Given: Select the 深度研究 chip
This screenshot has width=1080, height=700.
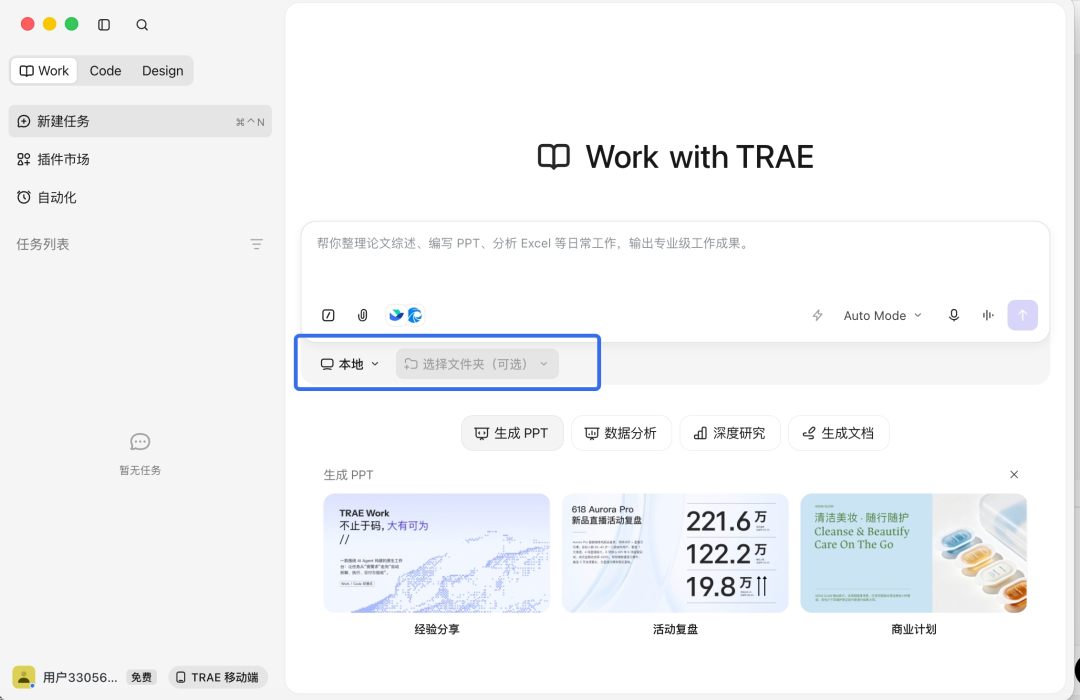Looking at the screenshot, I should pyautogui.click(x=729, y=433).
